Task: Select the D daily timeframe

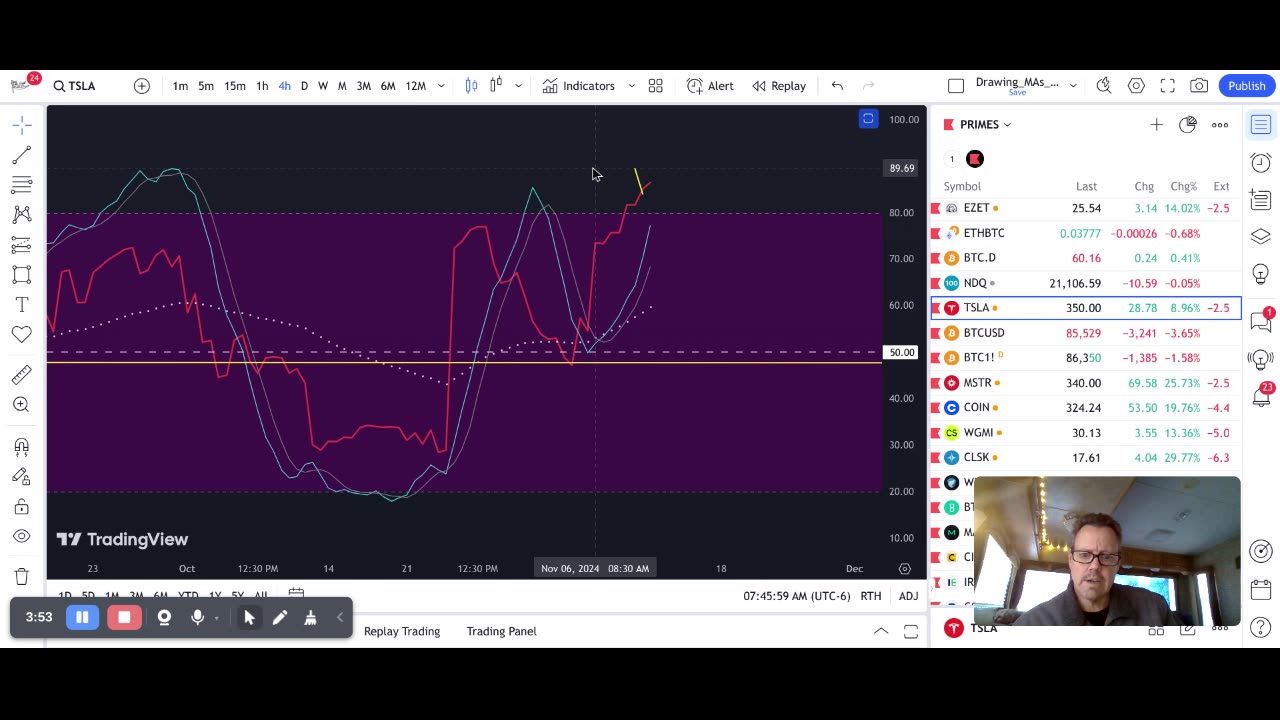Action: point(304,86)
